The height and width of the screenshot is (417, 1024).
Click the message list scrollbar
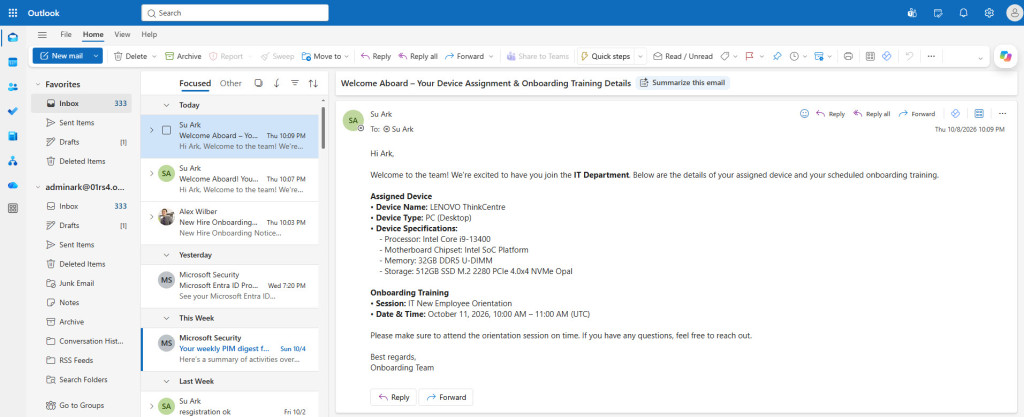coord(323,129)
